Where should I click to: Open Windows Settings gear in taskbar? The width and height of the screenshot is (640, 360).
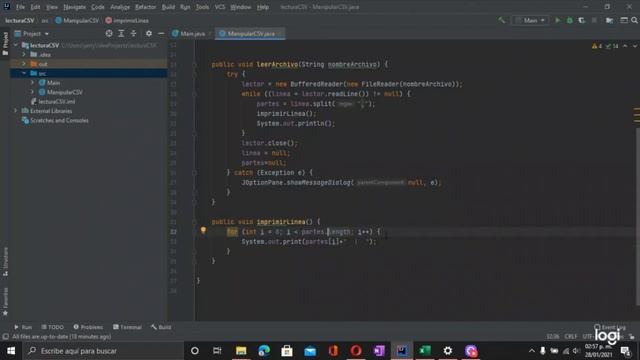click(448, 351)
